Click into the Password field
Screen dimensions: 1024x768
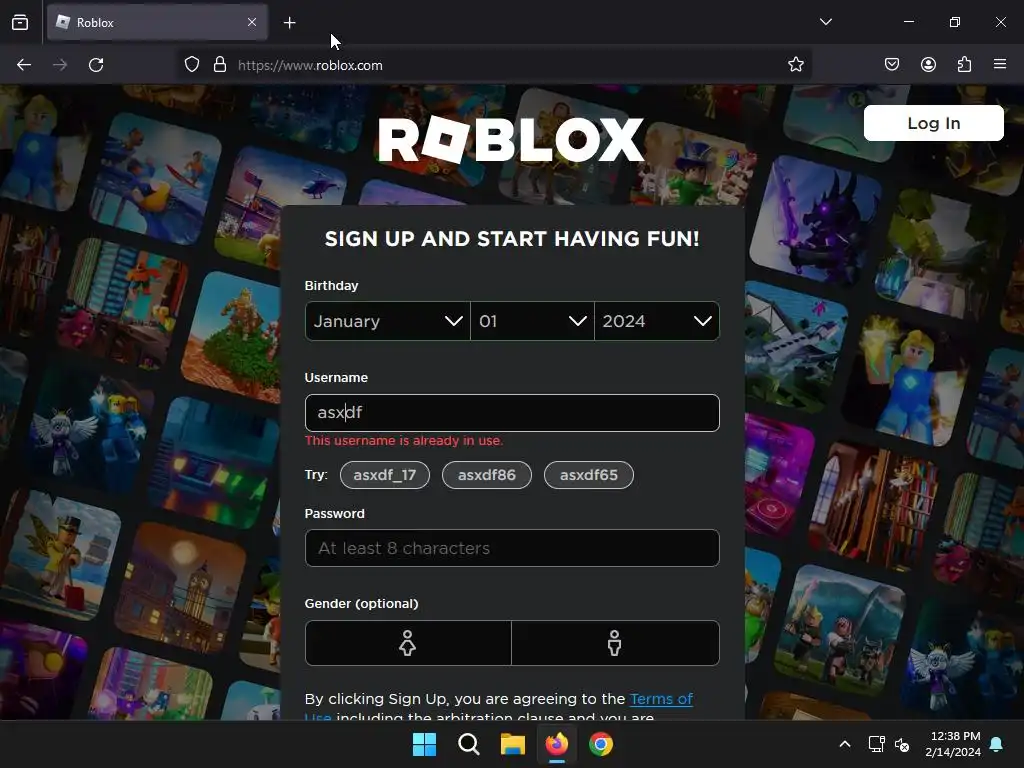(512, 548)
